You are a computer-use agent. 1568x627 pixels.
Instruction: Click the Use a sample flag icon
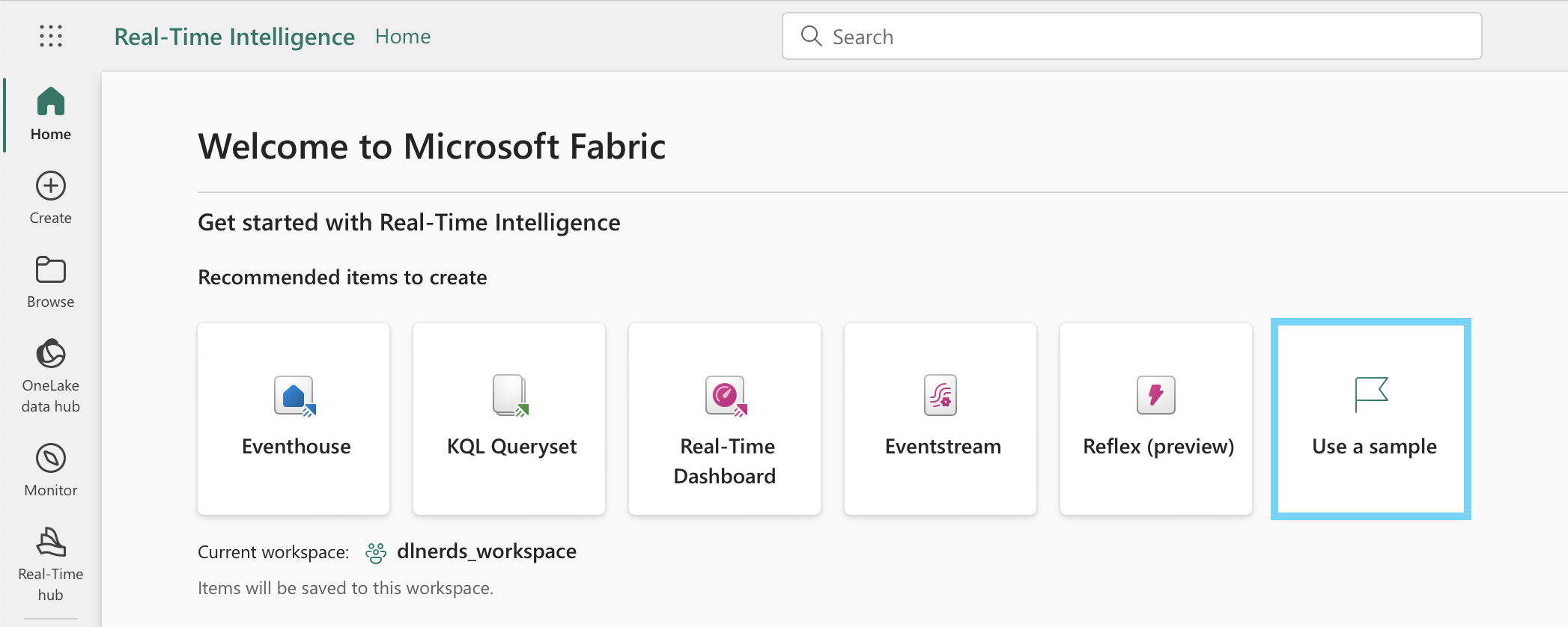pos(1371,394)
